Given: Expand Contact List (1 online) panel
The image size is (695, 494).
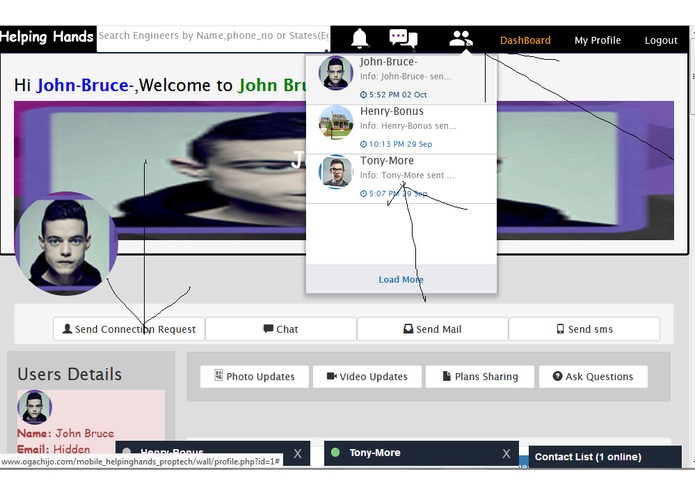Looking at the screenshot, I should 605,457.
